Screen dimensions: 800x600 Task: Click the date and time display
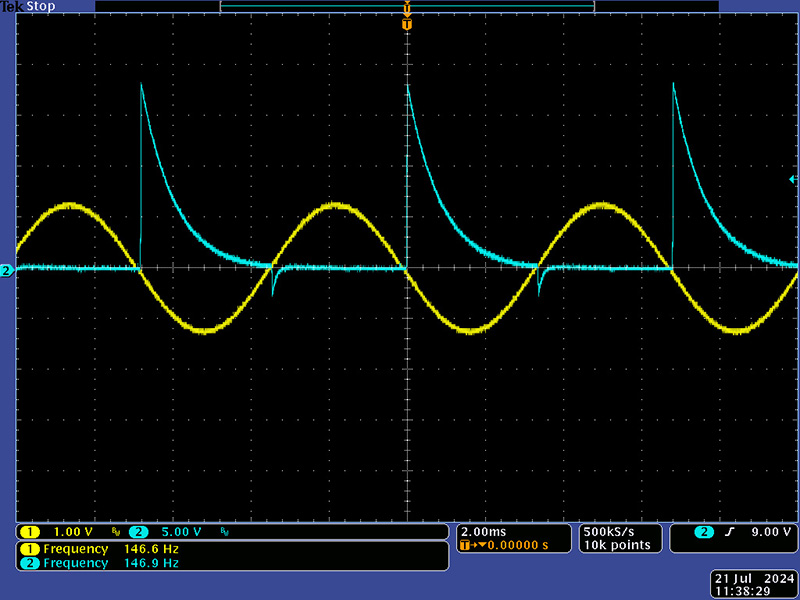pos(754,585)
